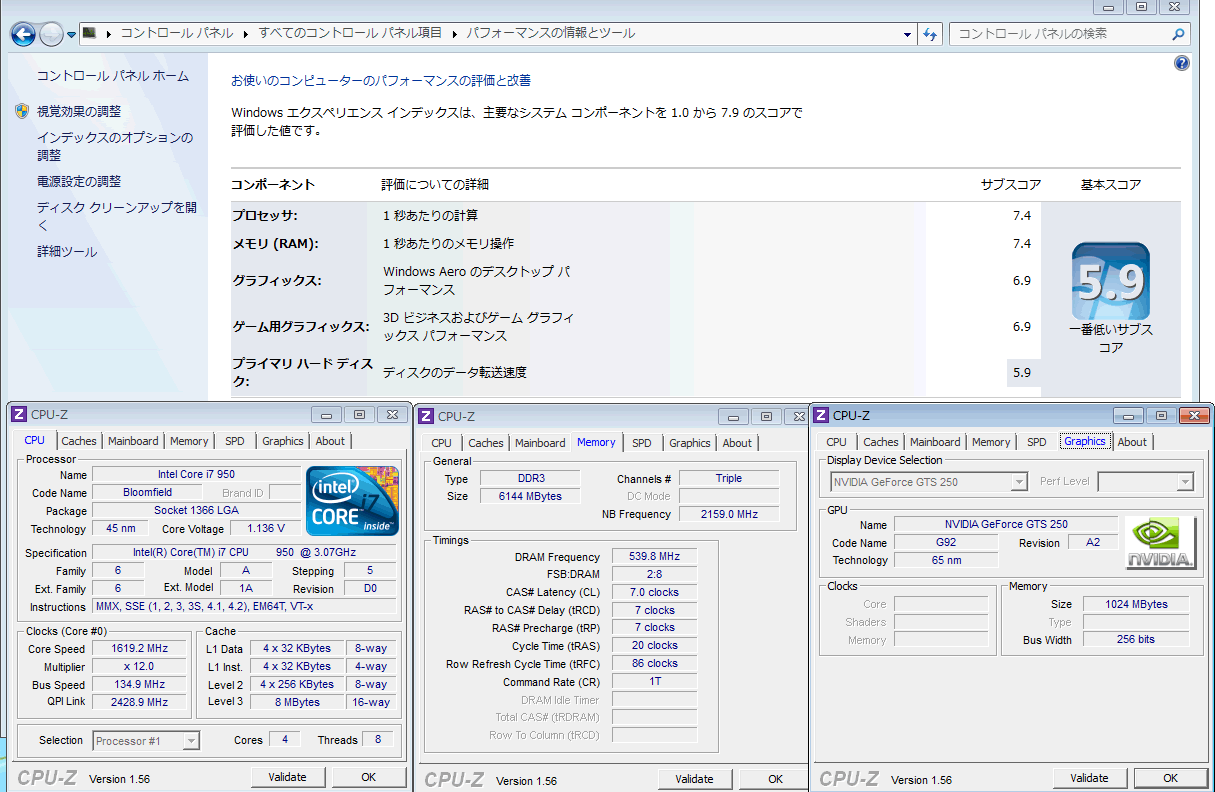Click the CPU-Z icon in left window title
Image resolution: width=1215 pixels, height=792 pixels.
click(19, 414)
